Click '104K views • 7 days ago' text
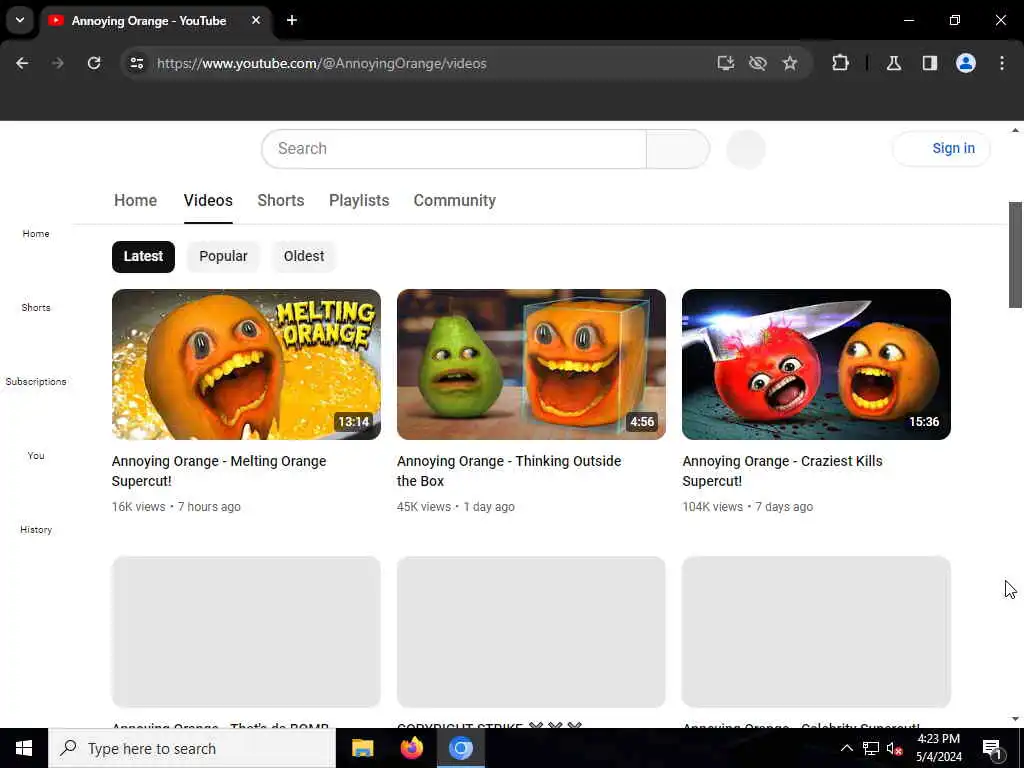This screenshot has height=768, width=1024. (x=748, y=507)
